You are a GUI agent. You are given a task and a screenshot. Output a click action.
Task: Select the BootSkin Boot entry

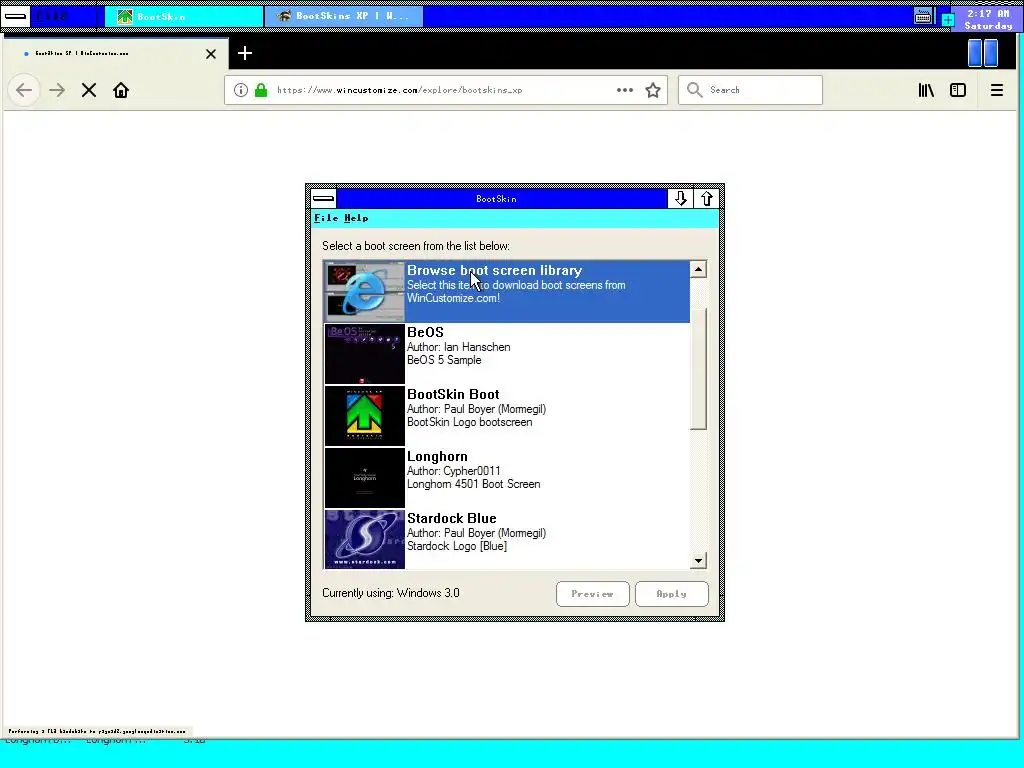pyautogui.click(x=507, y=415)
